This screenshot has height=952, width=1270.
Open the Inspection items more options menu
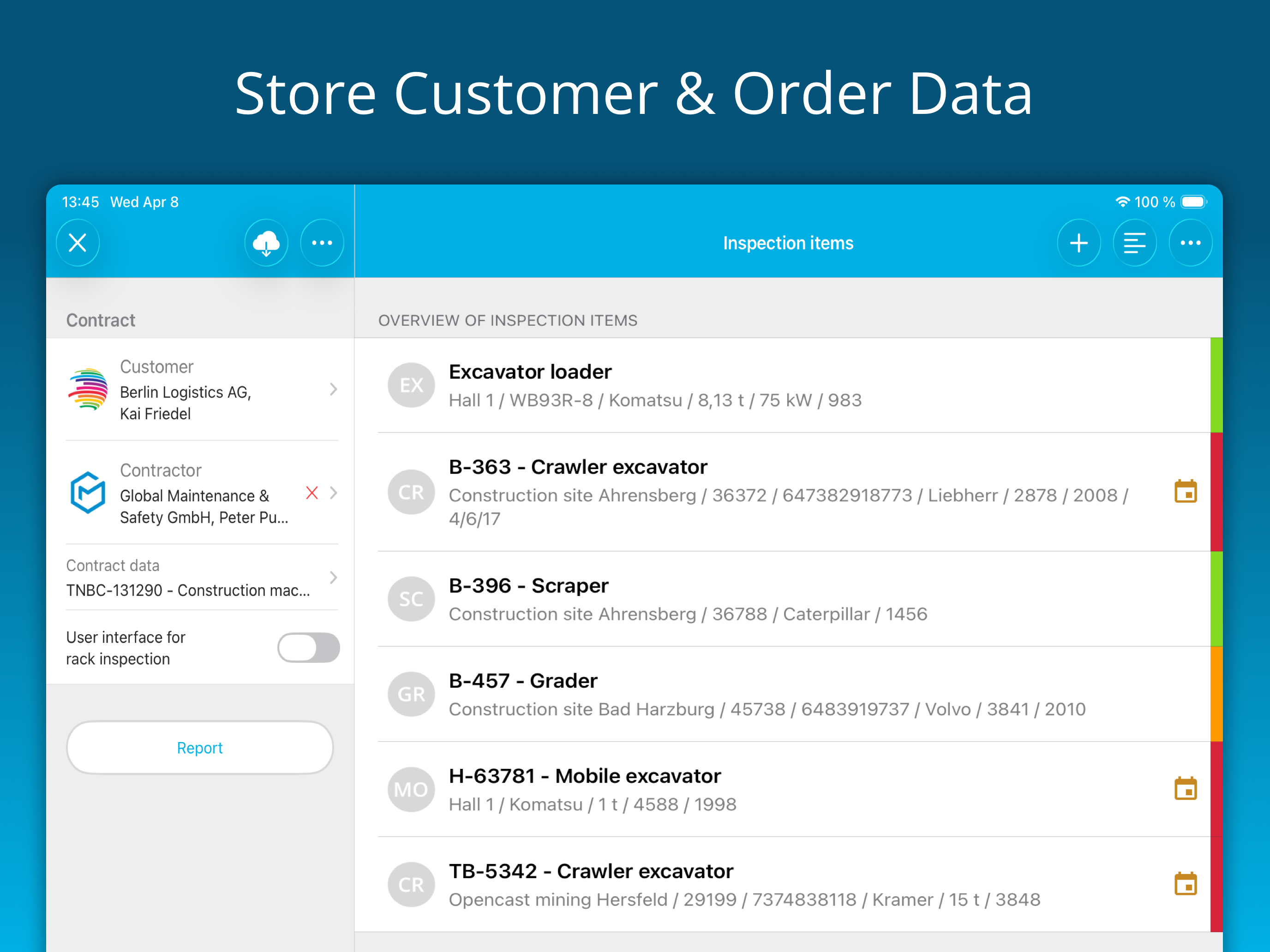[x=1190, y=243]
